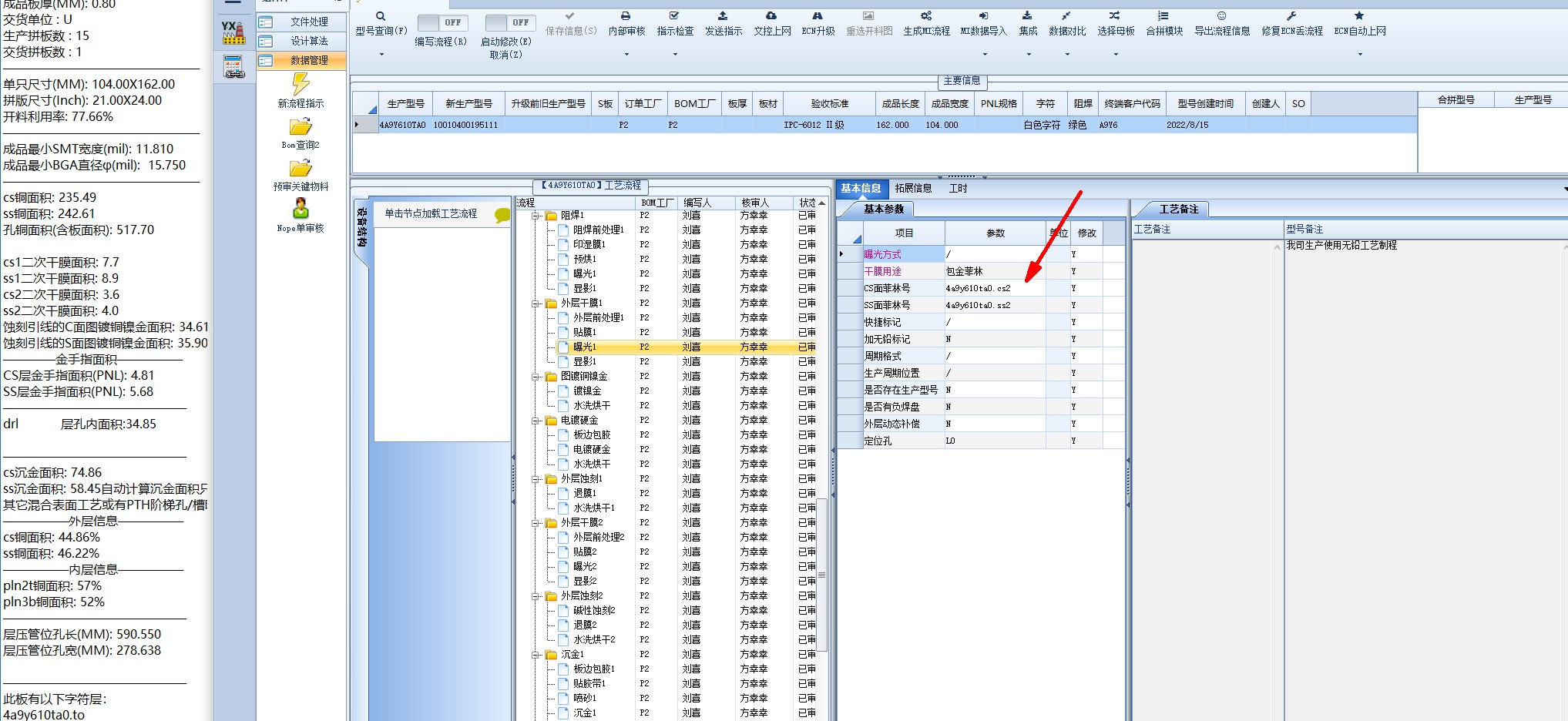1568x721 pixels.
Task: Click the 文控上网 cloud upload icon
Action: click(x=771, y=16)
